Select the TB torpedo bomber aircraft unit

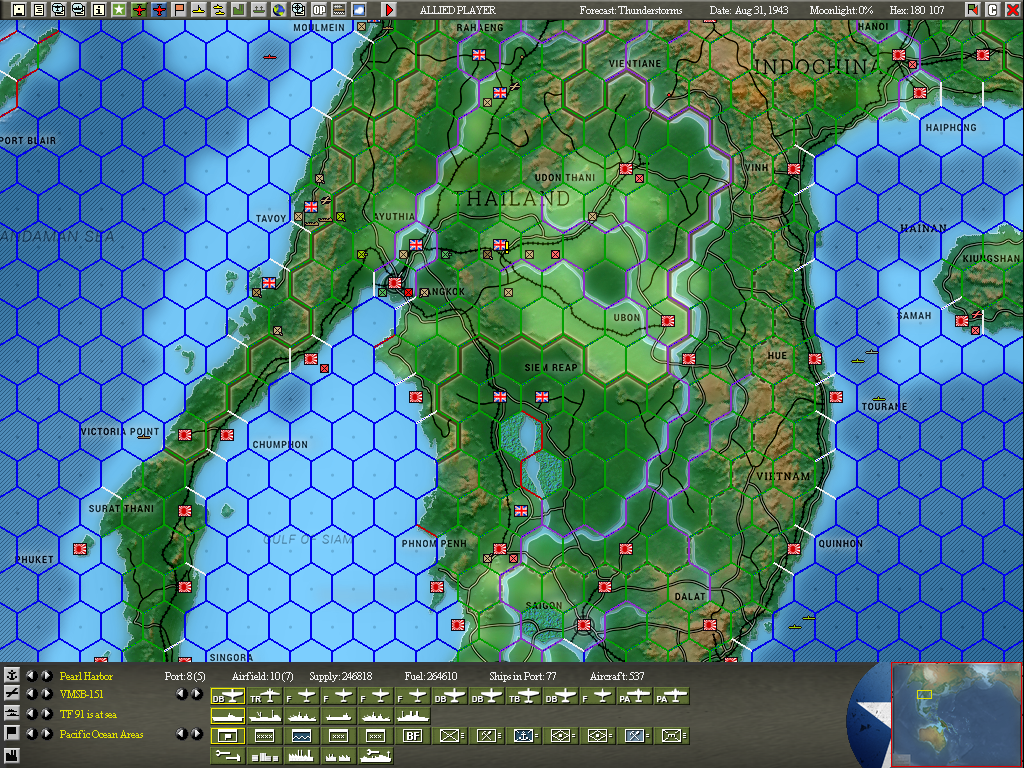524,696
